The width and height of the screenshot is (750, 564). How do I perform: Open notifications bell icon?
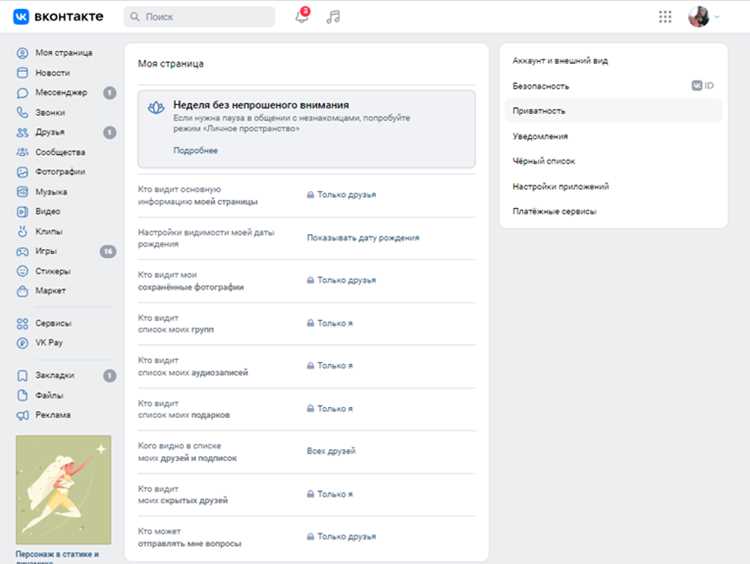302,16
